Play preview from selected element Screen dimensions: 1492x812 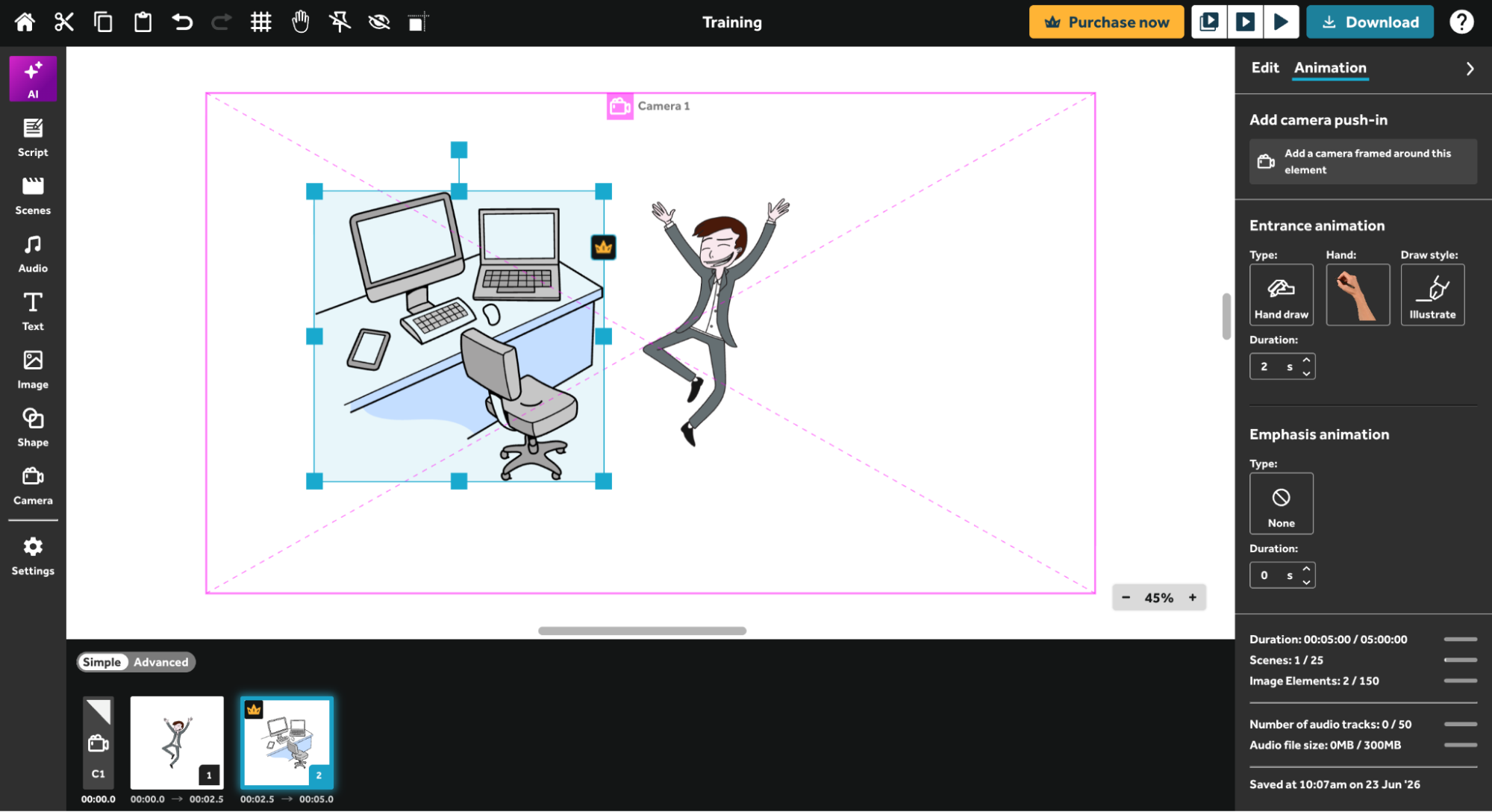pyautogui.click(x=1245, y=22)
